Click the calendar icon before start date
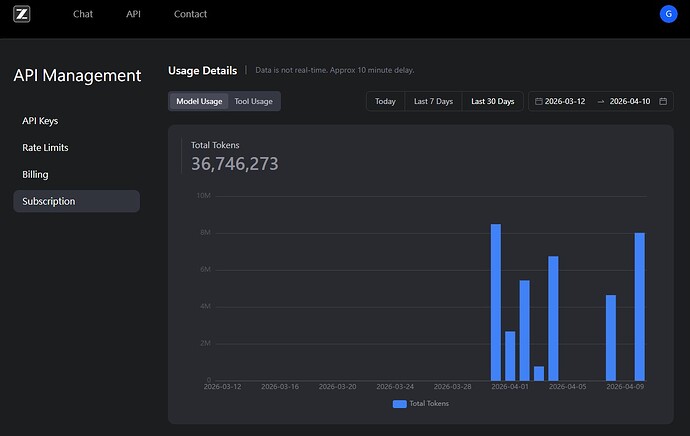Screen dimensions: 690x436 tap(538, 101)
